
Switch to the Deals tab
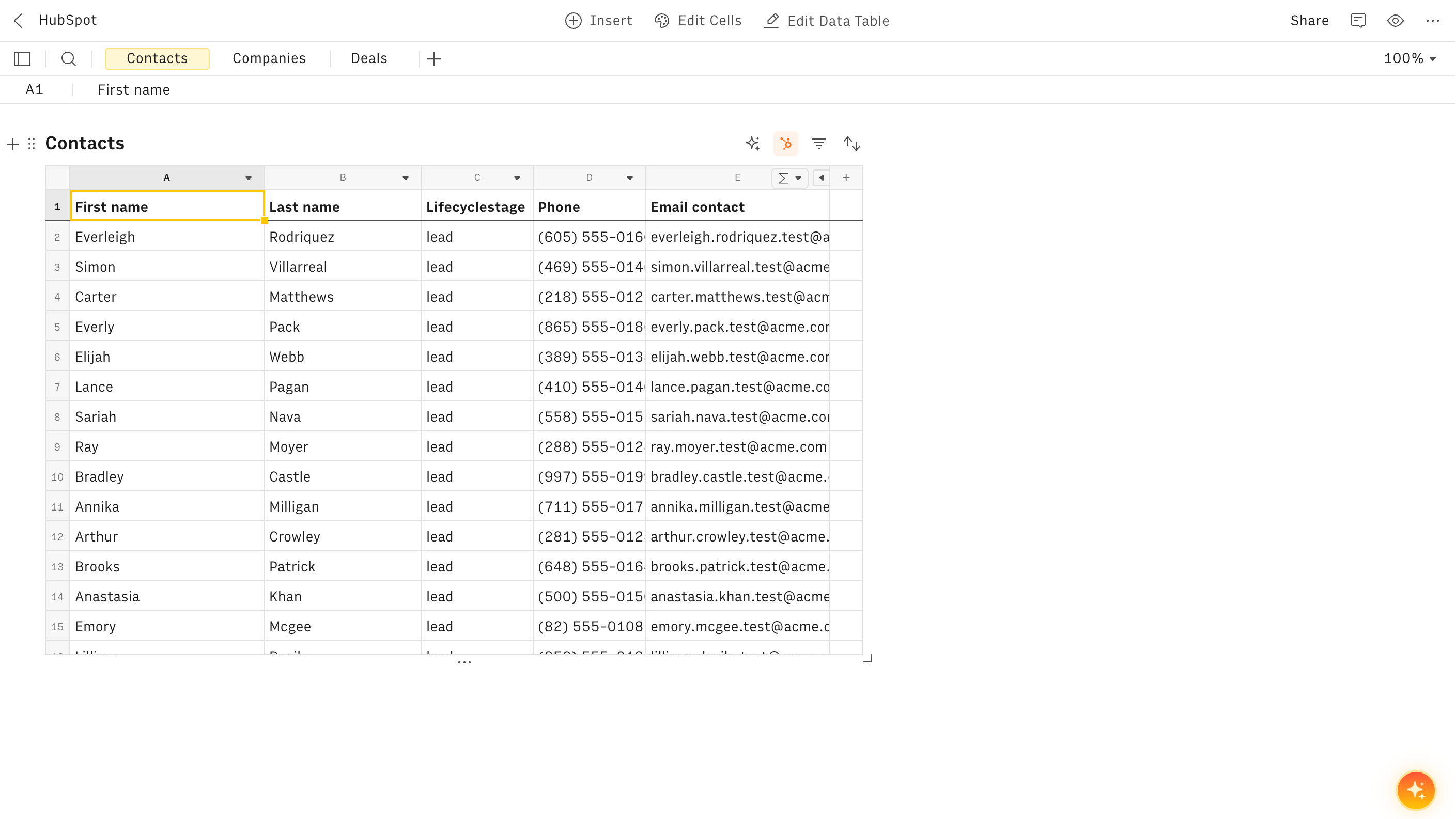point(368,59)
